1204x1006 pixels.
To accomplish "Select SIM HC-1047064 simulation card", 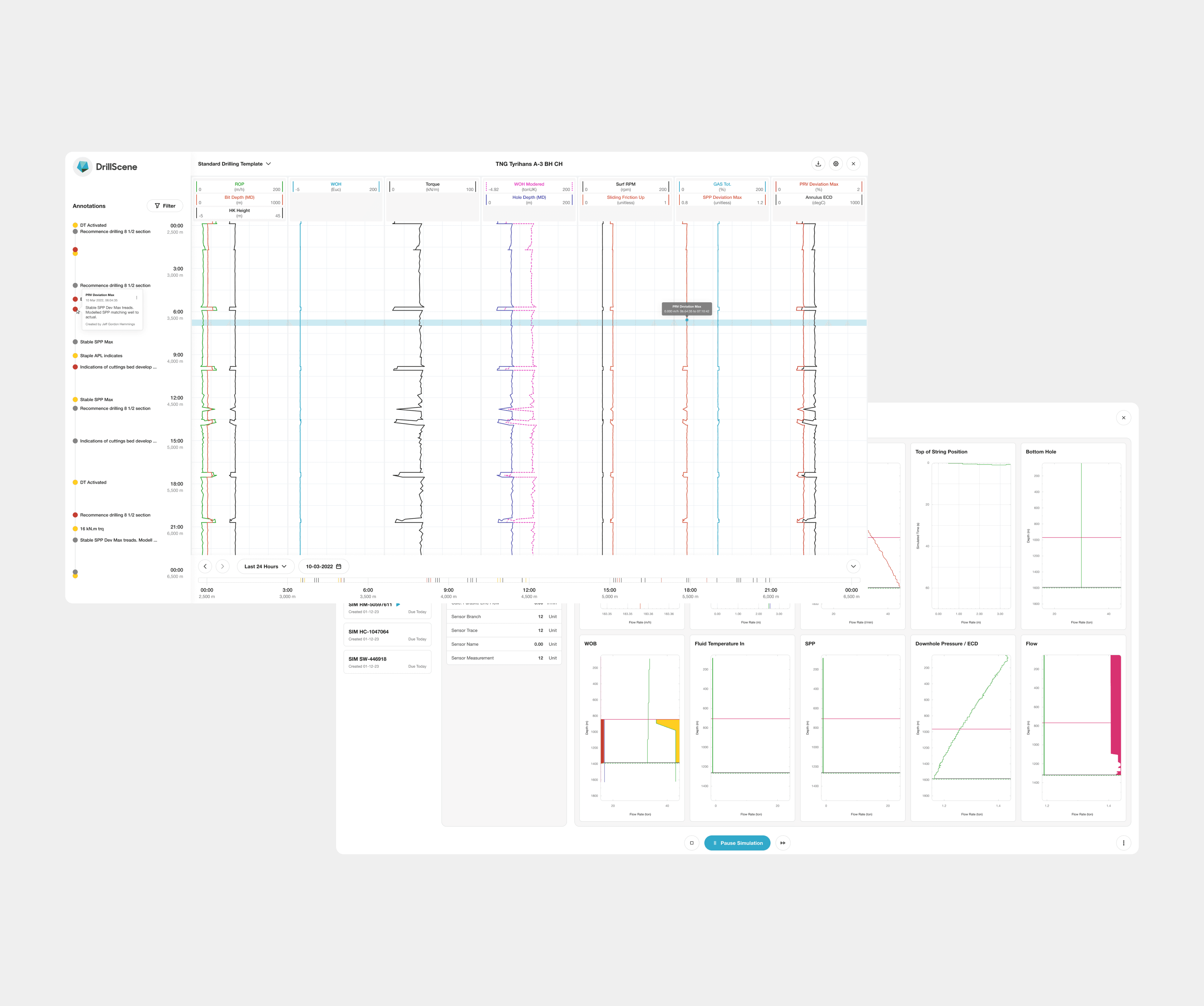I will (x=387, y=635).
